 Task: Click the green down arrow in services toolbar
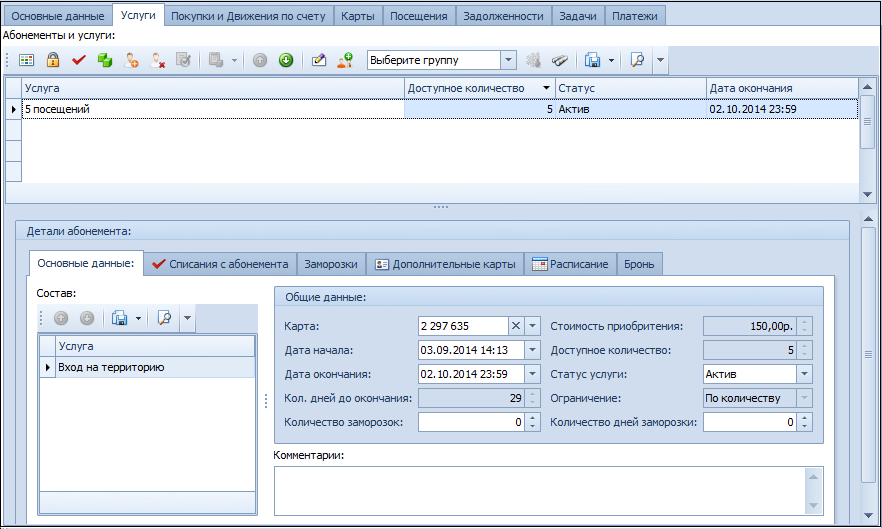(286, 60)
